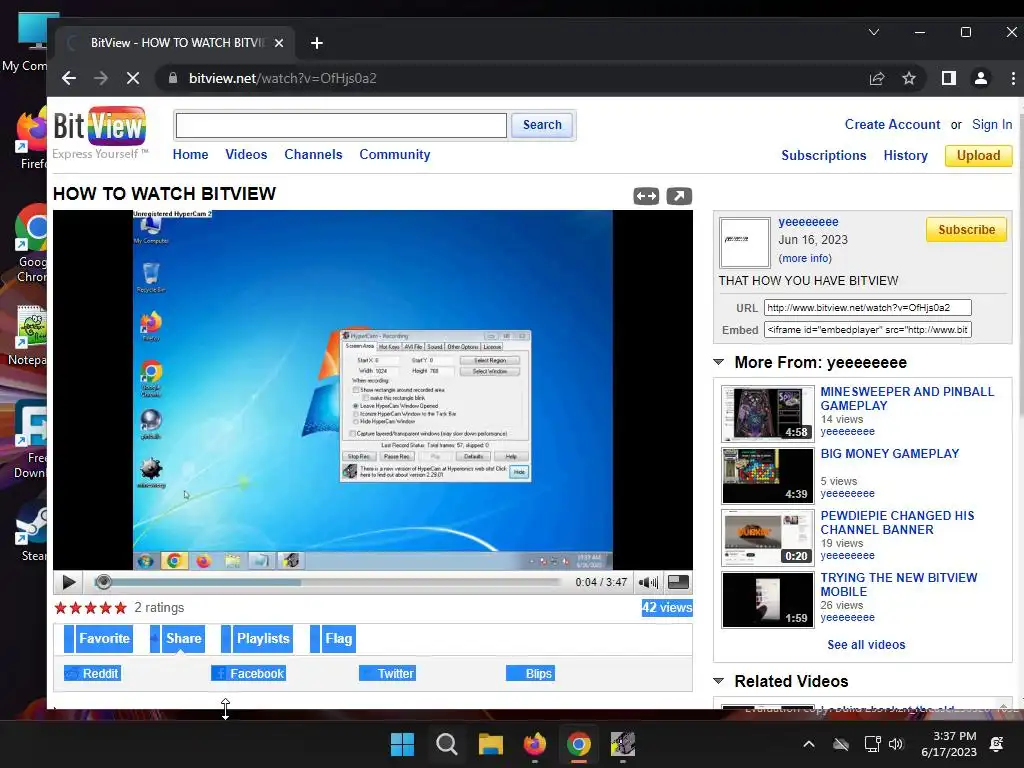Click the site address in URL bar

click(282, 78)
